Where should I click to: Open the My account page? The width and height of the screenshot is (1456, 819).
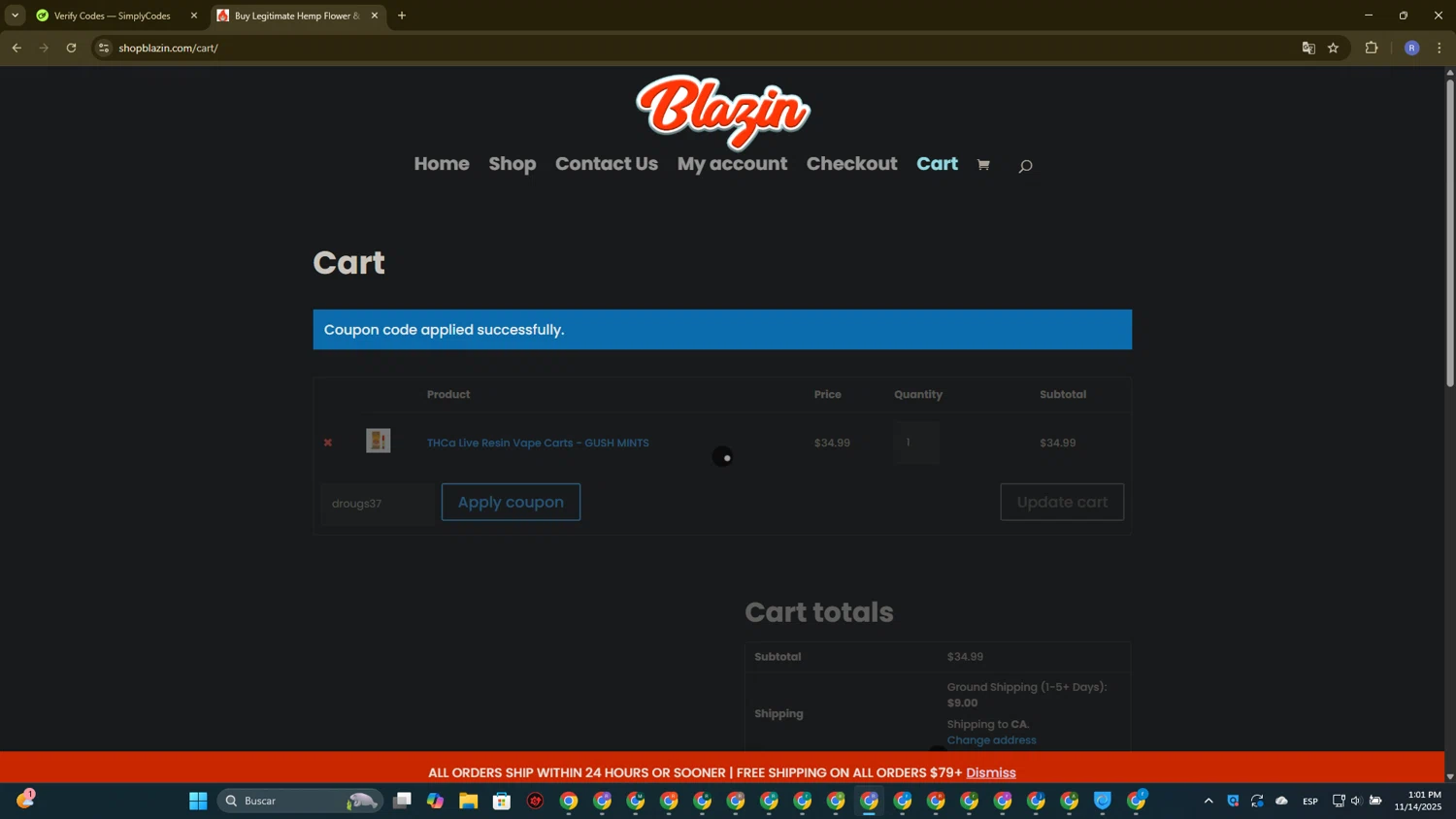732,164
